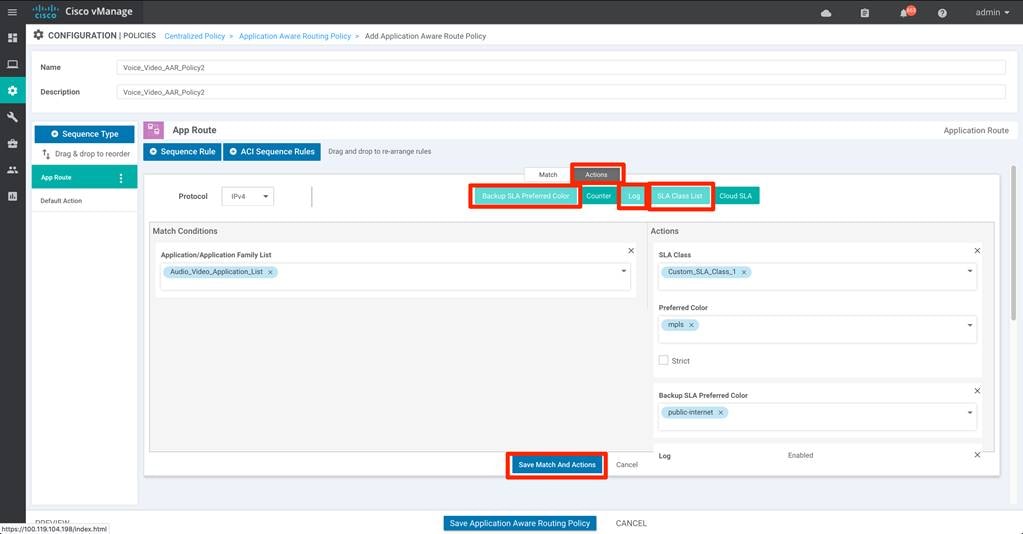Open the Monitor laptop sidebar icon
This screenshot has width=1023, height=534.
coord(12,64)
